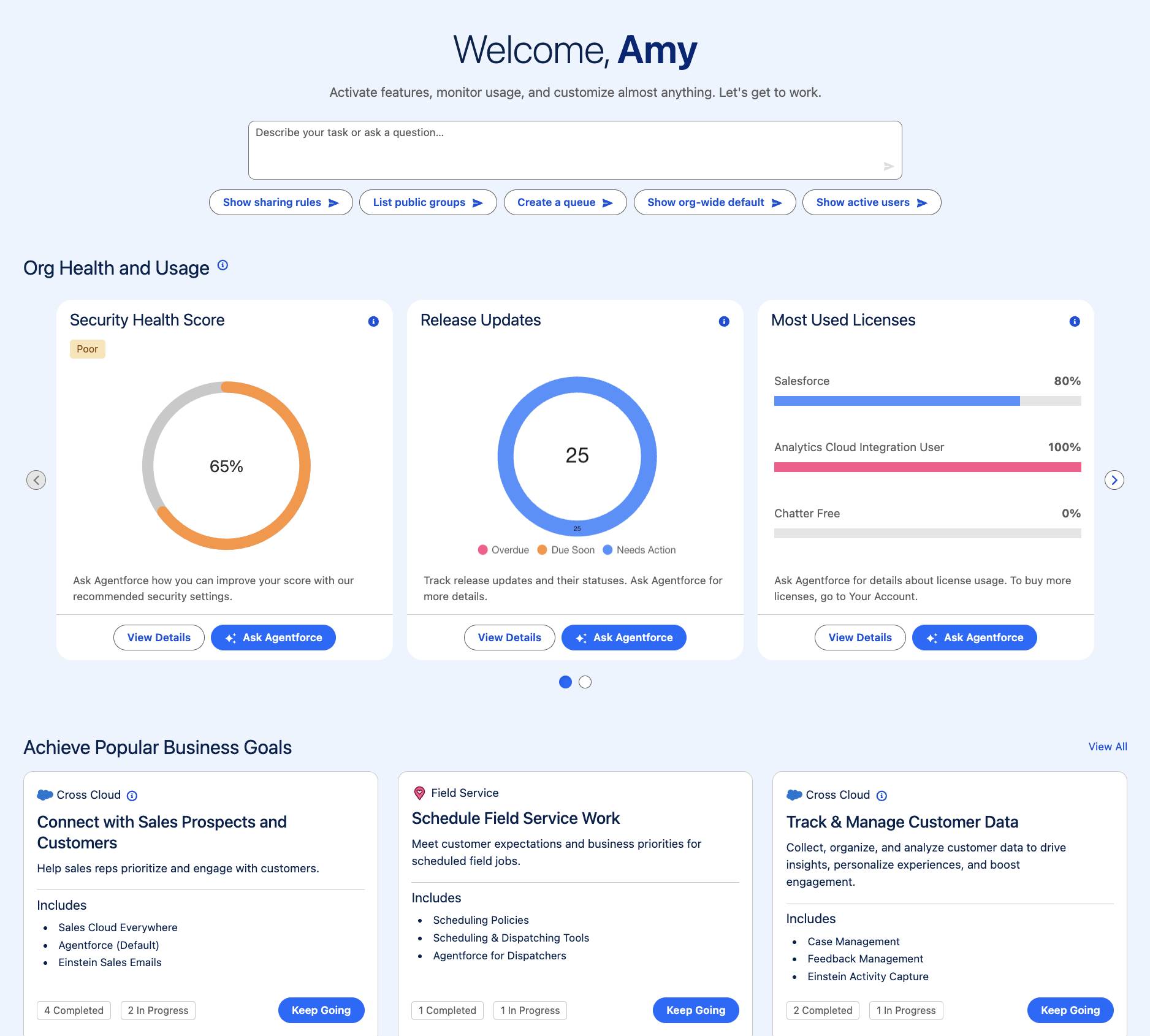This screenshot has width=1150, height=1036.
Task: Click the Analytics Cloud Integration User usage bar
Action: coord(927,467)
